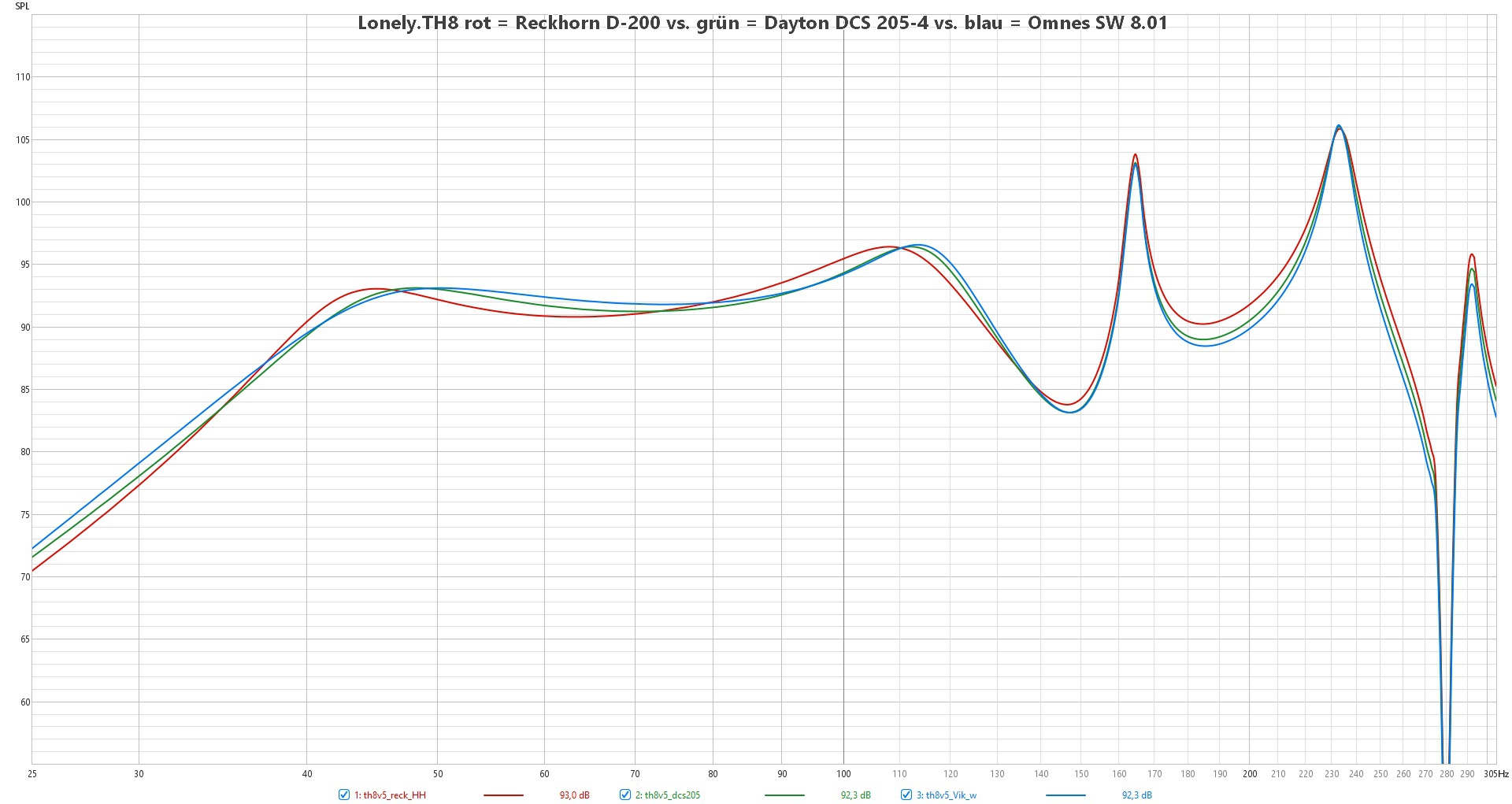
Task: Click the '230' frequency axis value
Action: point(1332,774)
